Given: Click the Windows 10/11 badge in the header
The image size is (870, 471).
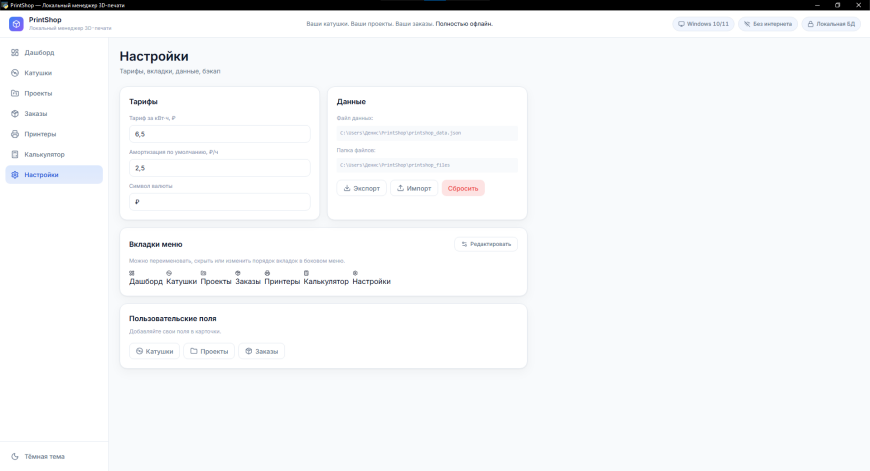Looking at the screenshot, I should tap(703, 24).
